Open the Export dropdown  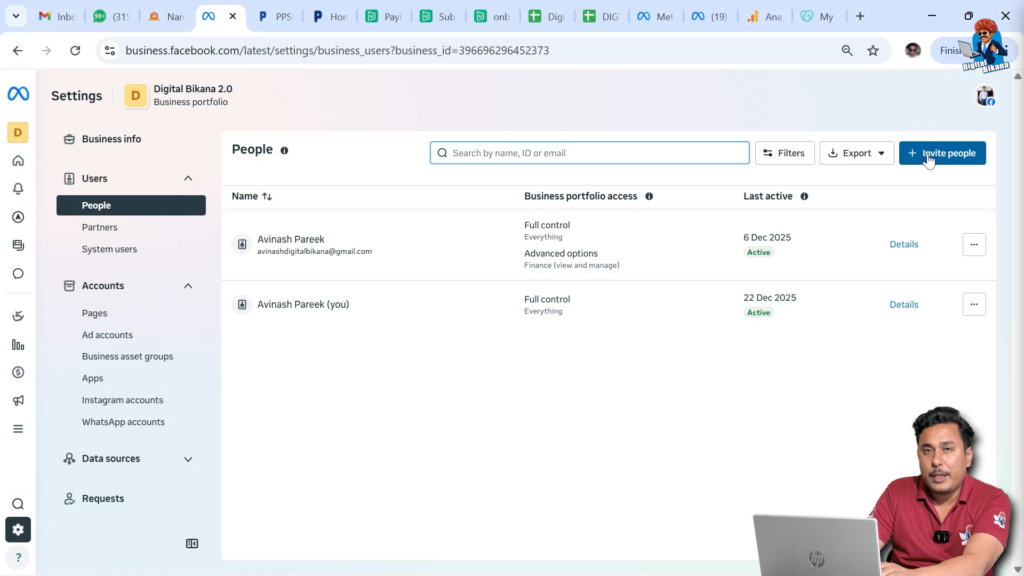click(x=856, y=153)
